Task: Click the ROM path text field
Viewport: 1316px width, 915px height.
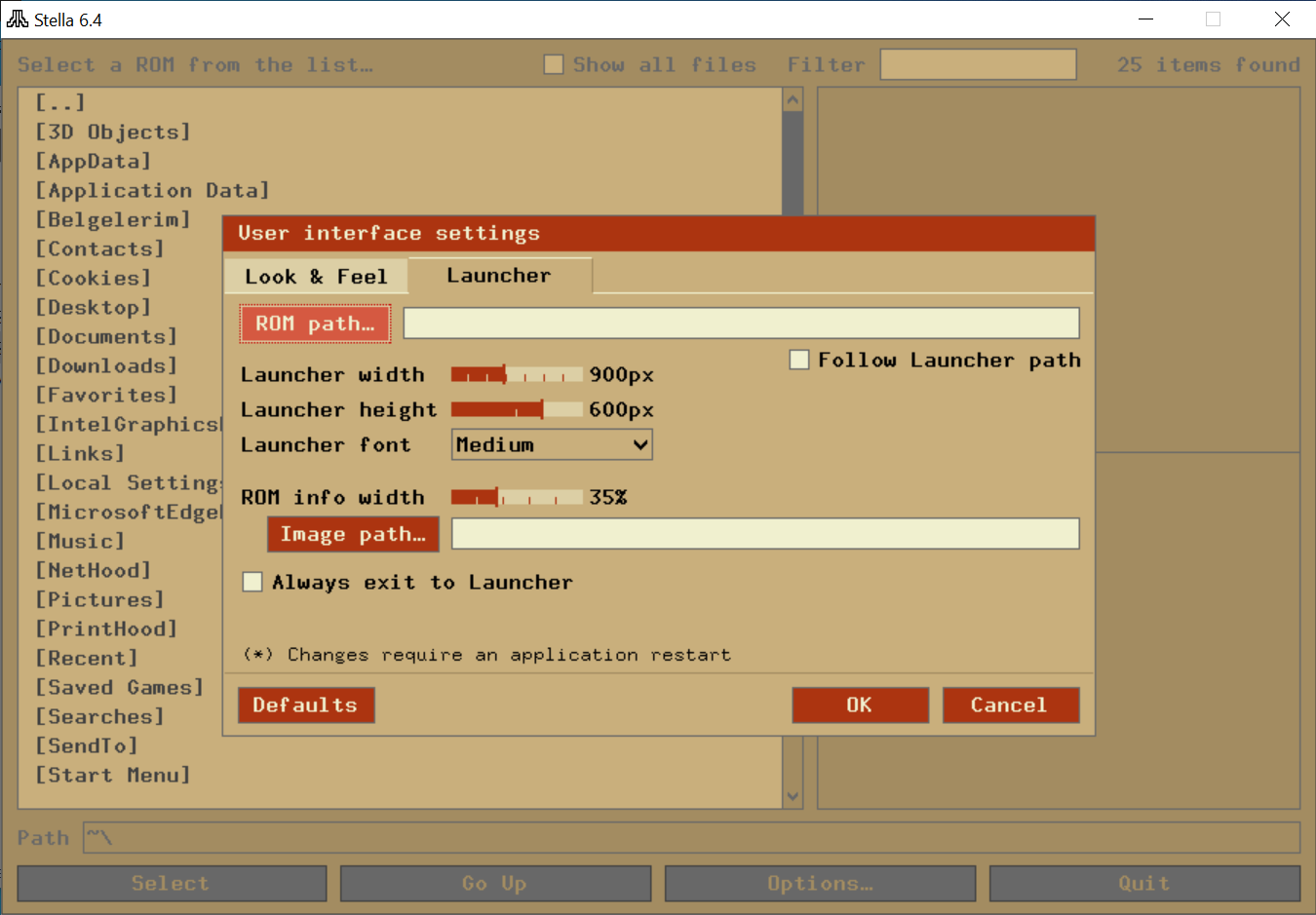Action: point(741,324)
